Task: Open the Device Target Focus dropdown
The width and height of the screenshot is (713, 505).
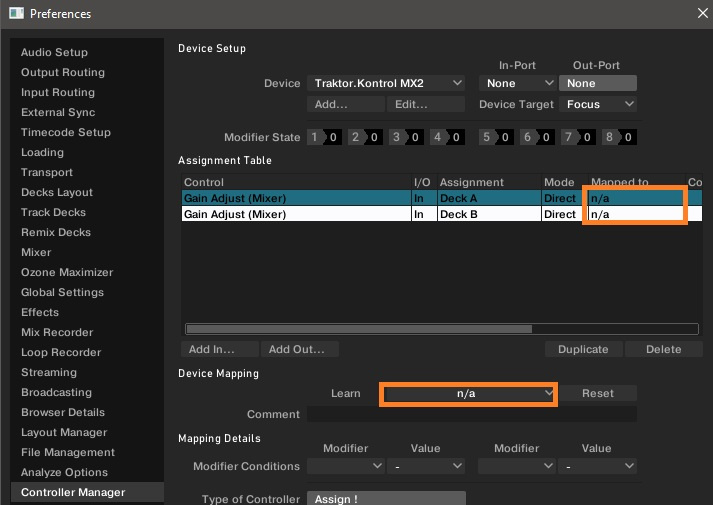Action: [x=598, y=104]
